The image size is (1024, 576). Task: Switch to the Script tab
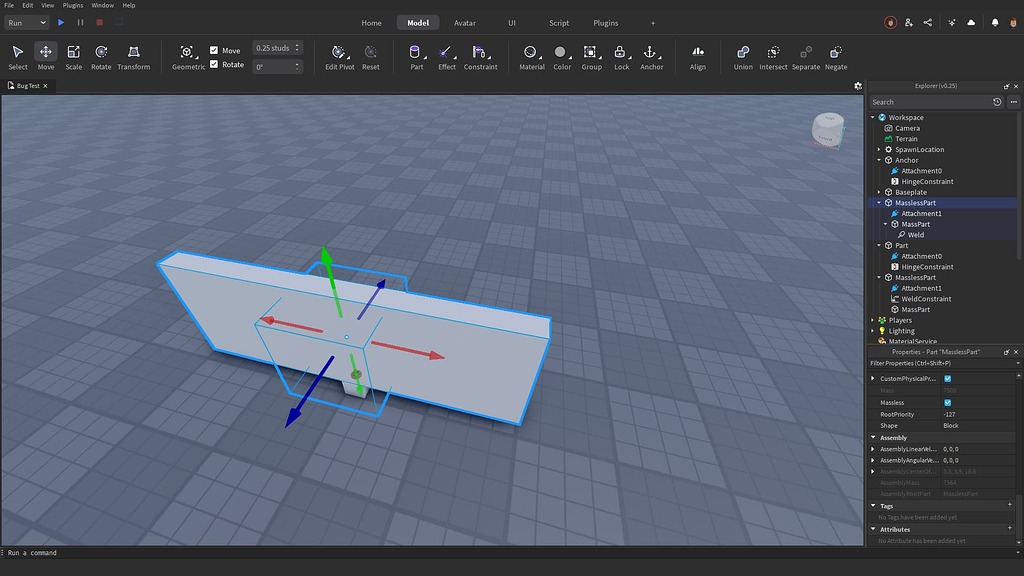click(559, 23)
